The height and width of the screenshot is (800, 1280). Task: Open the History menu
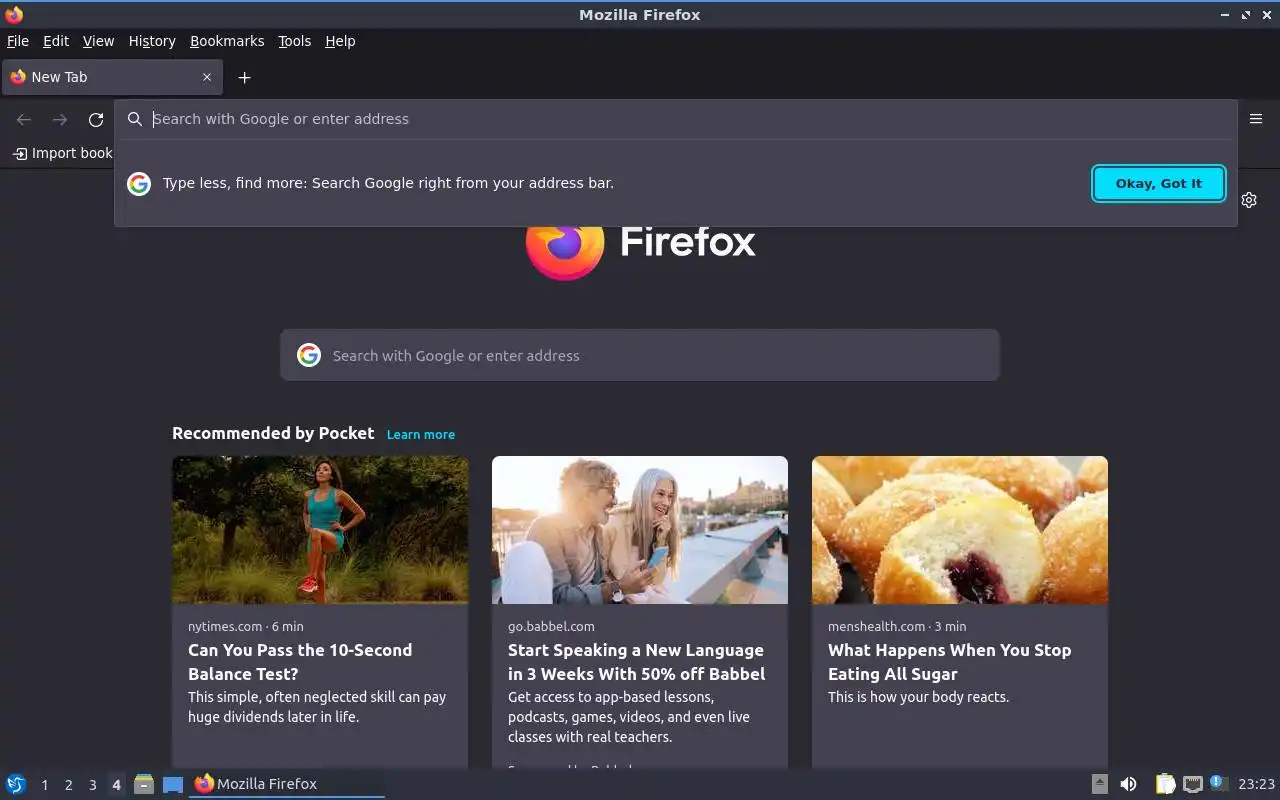click(152, 41)
